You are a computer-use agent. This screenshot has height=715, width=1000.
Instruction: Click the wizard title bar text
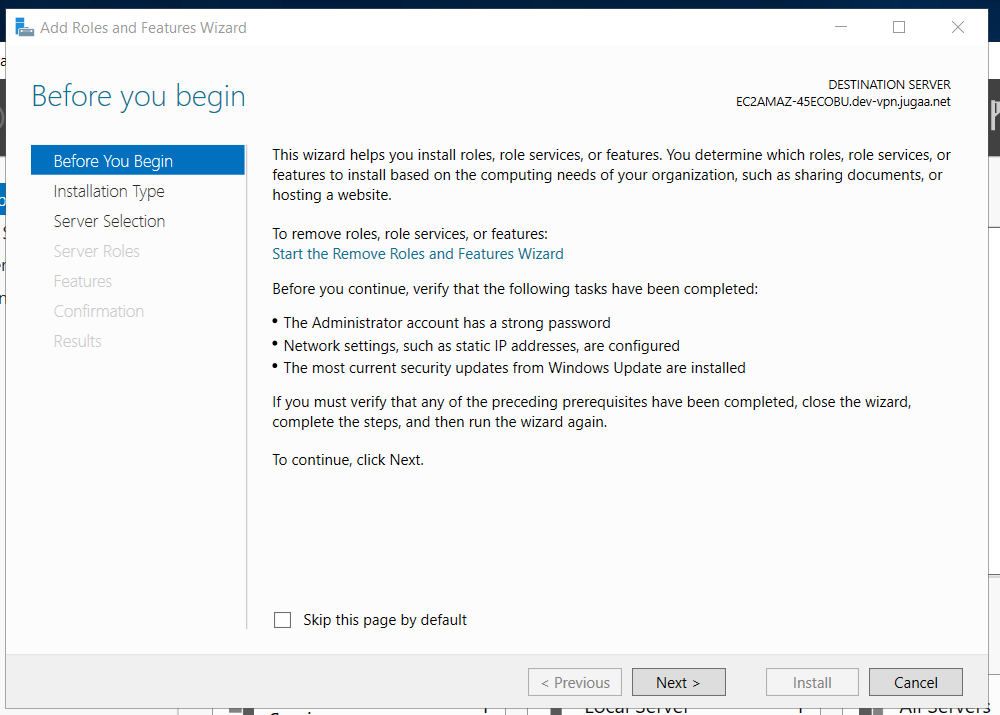pos(143,28)
